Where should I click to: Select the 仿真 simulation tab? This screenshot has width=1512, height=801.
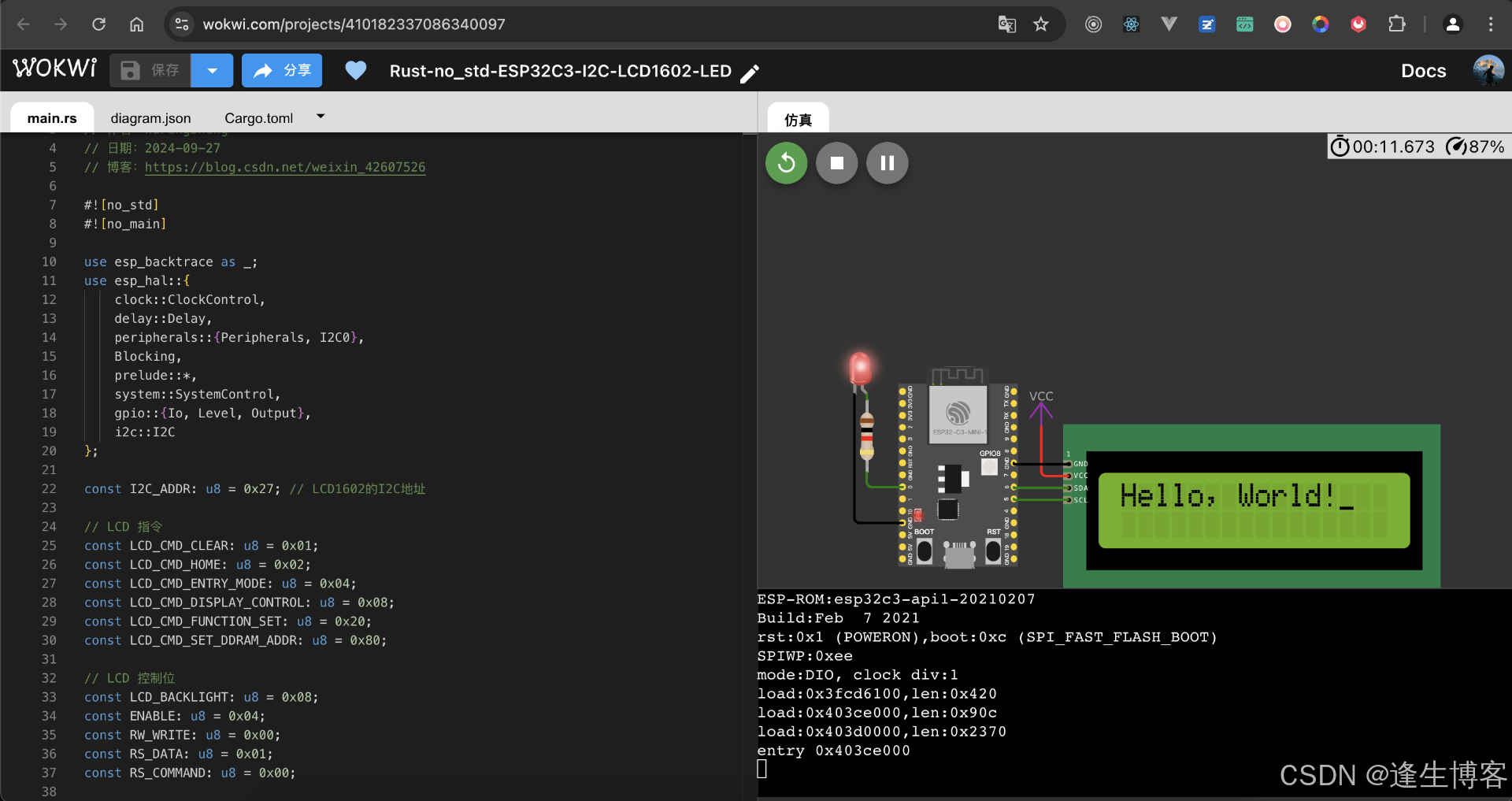tap(798, 119)
